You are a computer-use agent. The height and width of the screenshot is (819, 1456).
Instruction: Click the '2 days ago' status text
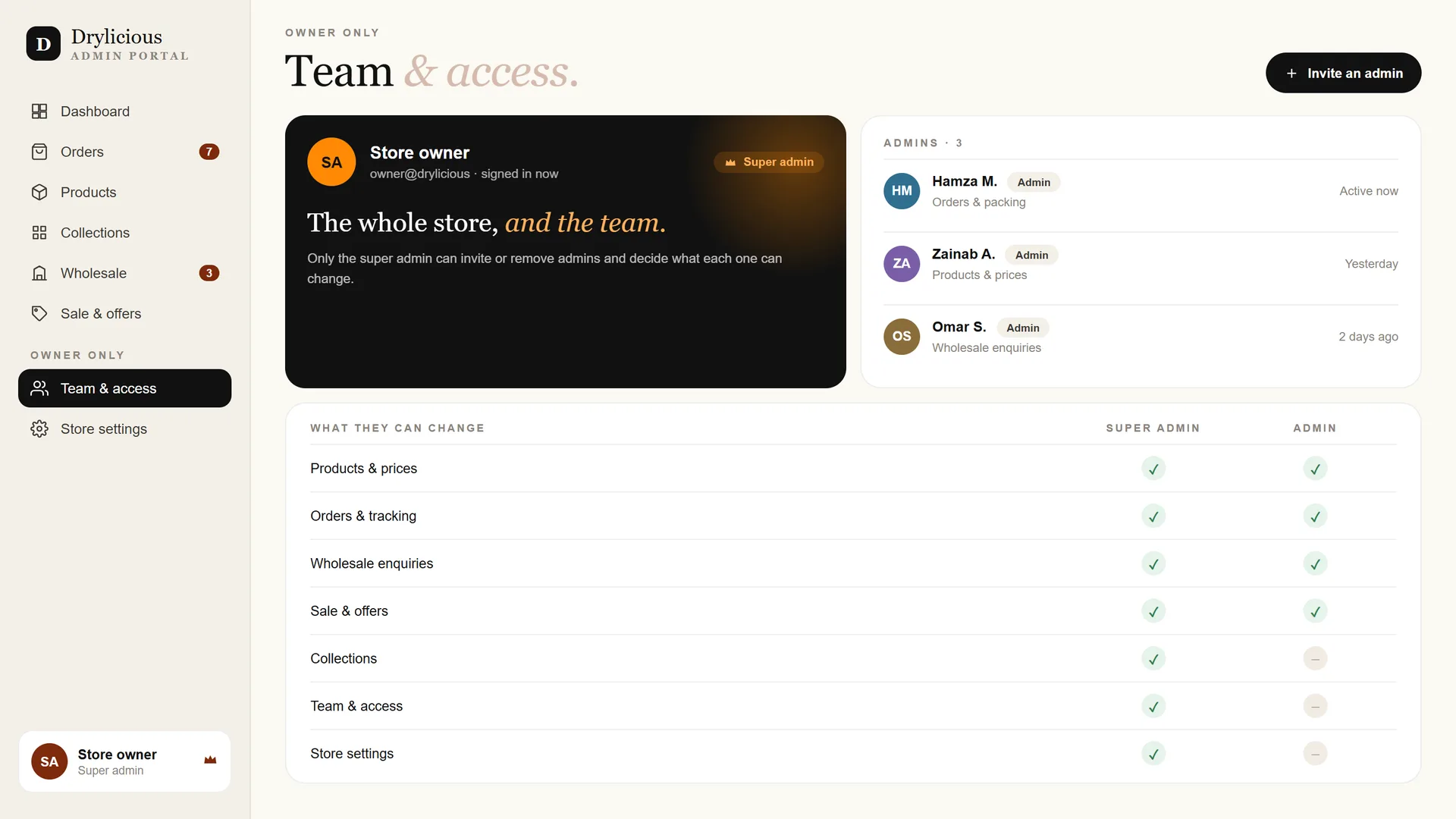(1368, 337)
